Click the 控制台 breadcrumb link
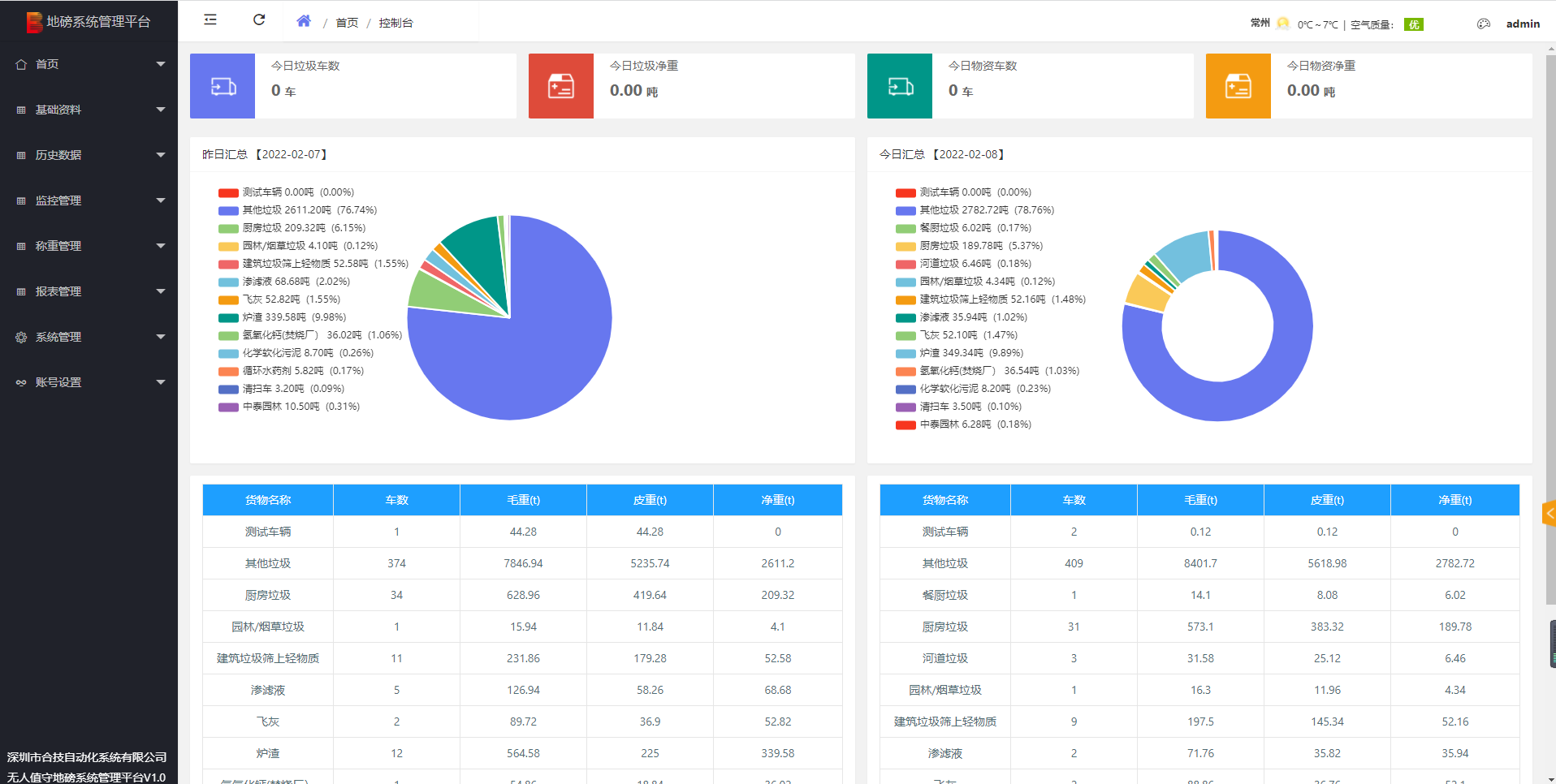The height and width of the screenshot is (784, 1556). pos(395,23)
